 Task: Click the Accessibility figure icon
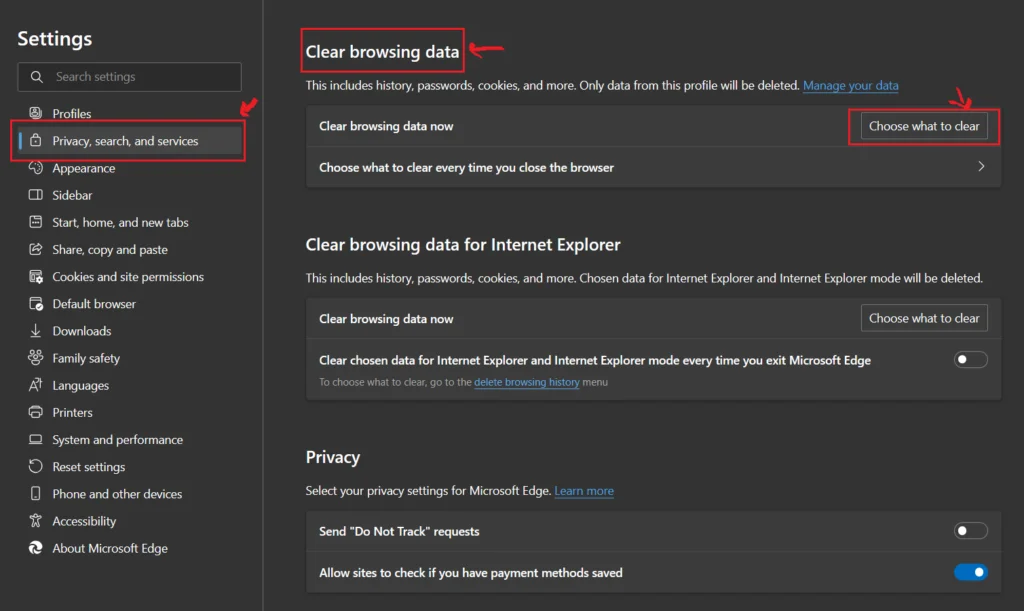[36, 520]
